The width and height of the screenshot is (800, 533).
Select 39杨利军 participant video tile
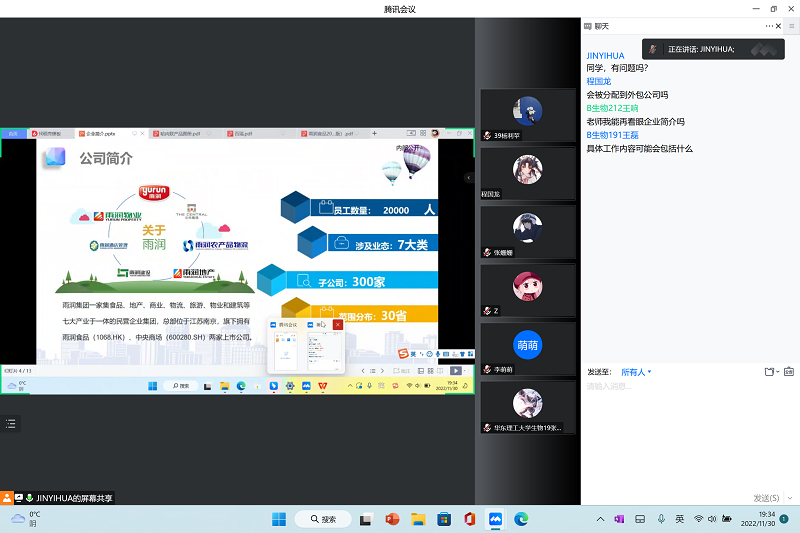coord(528,115)
